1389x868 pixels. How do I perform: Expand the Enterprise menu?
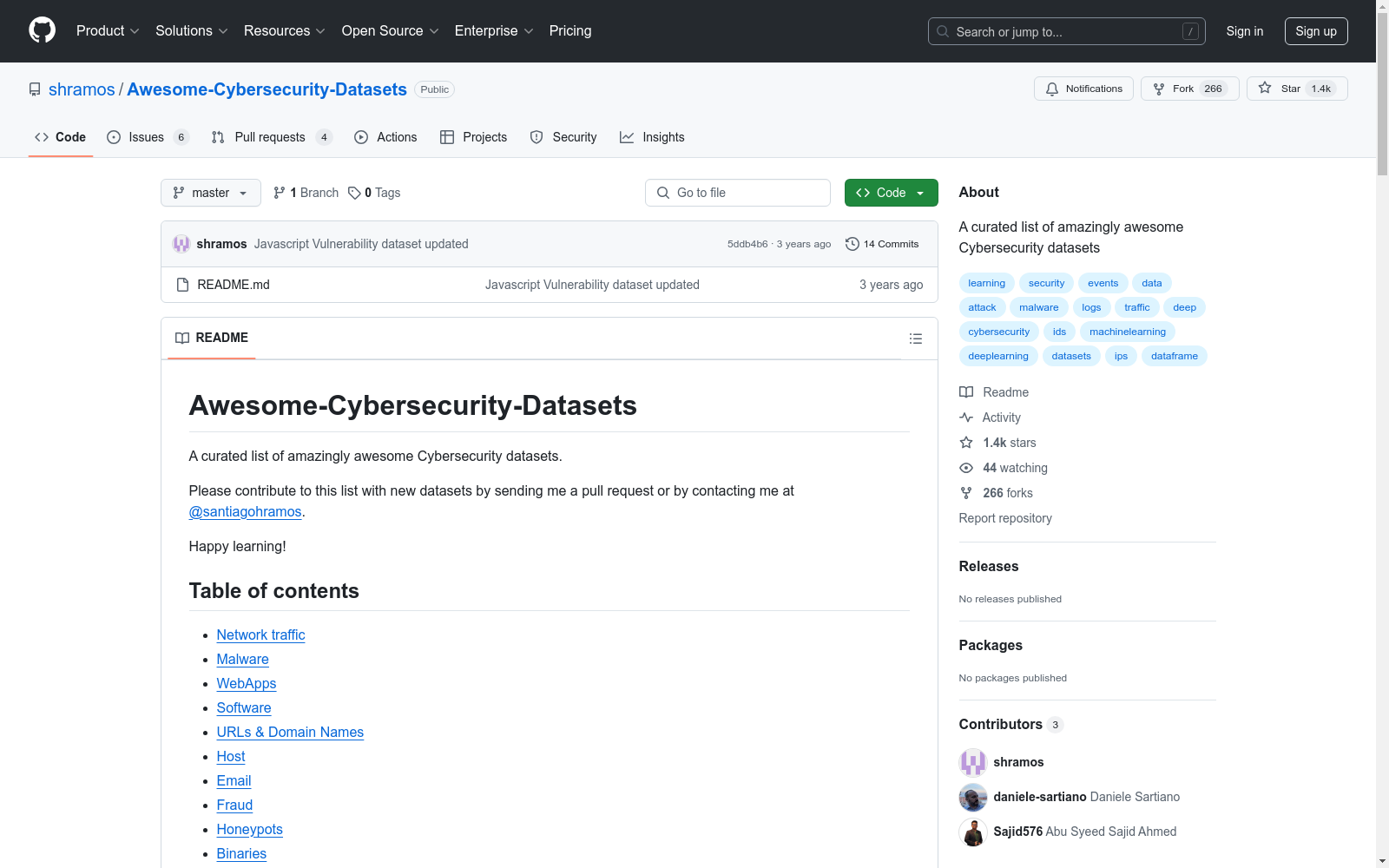494,31
